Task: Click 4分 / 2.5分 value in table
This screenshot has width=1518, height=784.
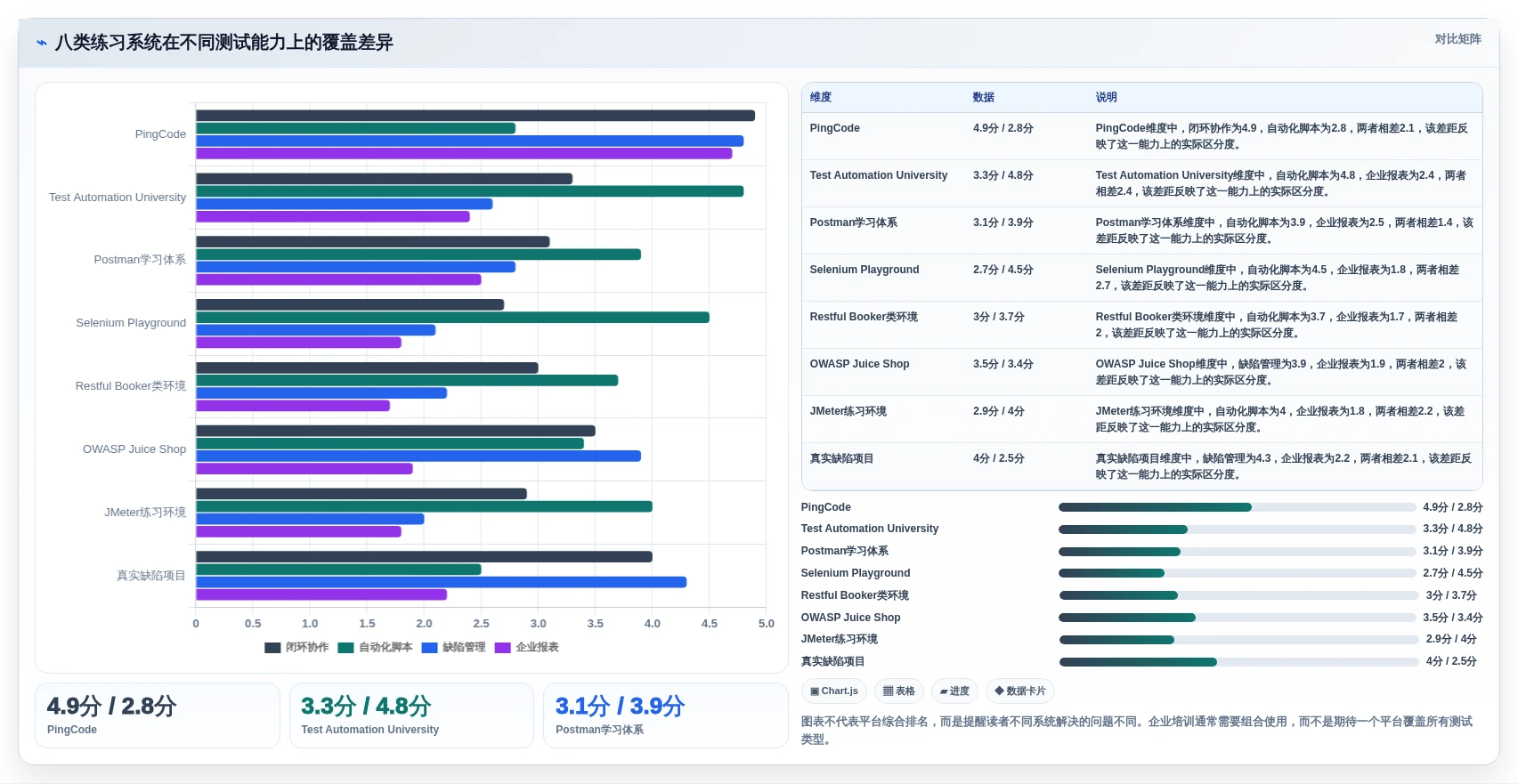Action: 999,458
